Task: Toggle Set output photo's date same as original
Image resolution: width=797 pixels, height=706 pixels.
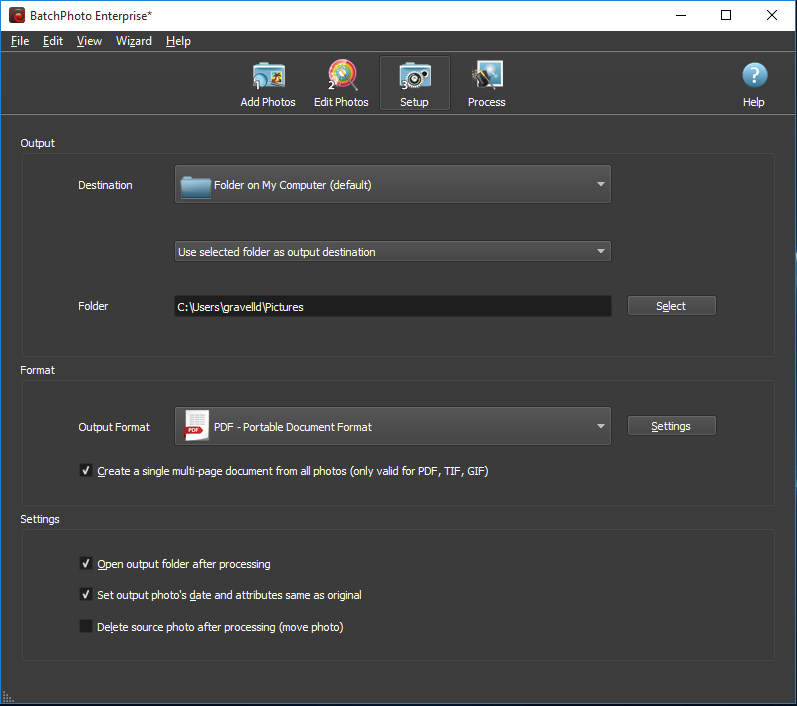Action: click(86, 594)
